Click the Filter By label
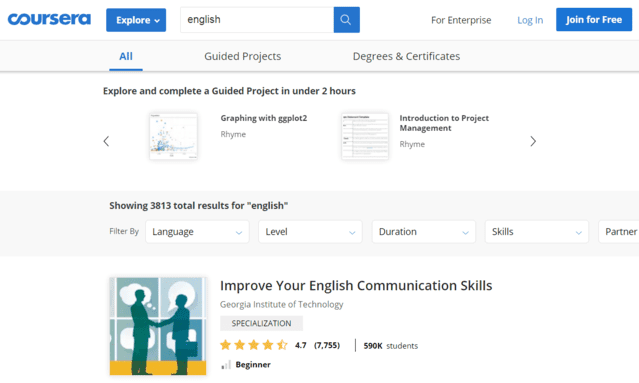 [124, 231]
